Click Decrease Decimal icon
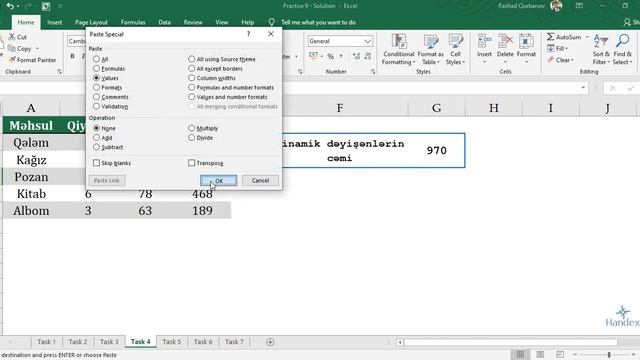This screenshot has height=360, width=640. (368, 56)
